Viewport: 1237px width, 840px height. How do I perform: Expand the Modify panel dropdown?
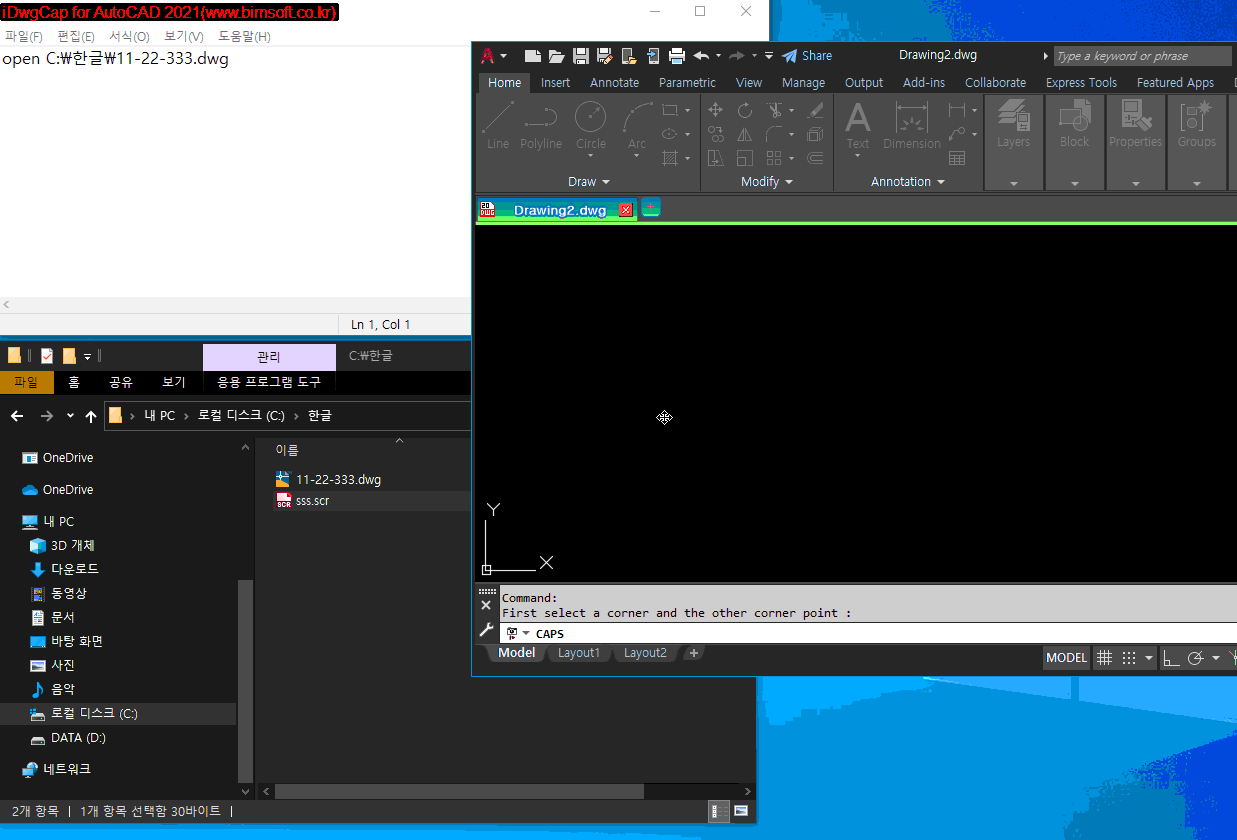coord(767,182)
